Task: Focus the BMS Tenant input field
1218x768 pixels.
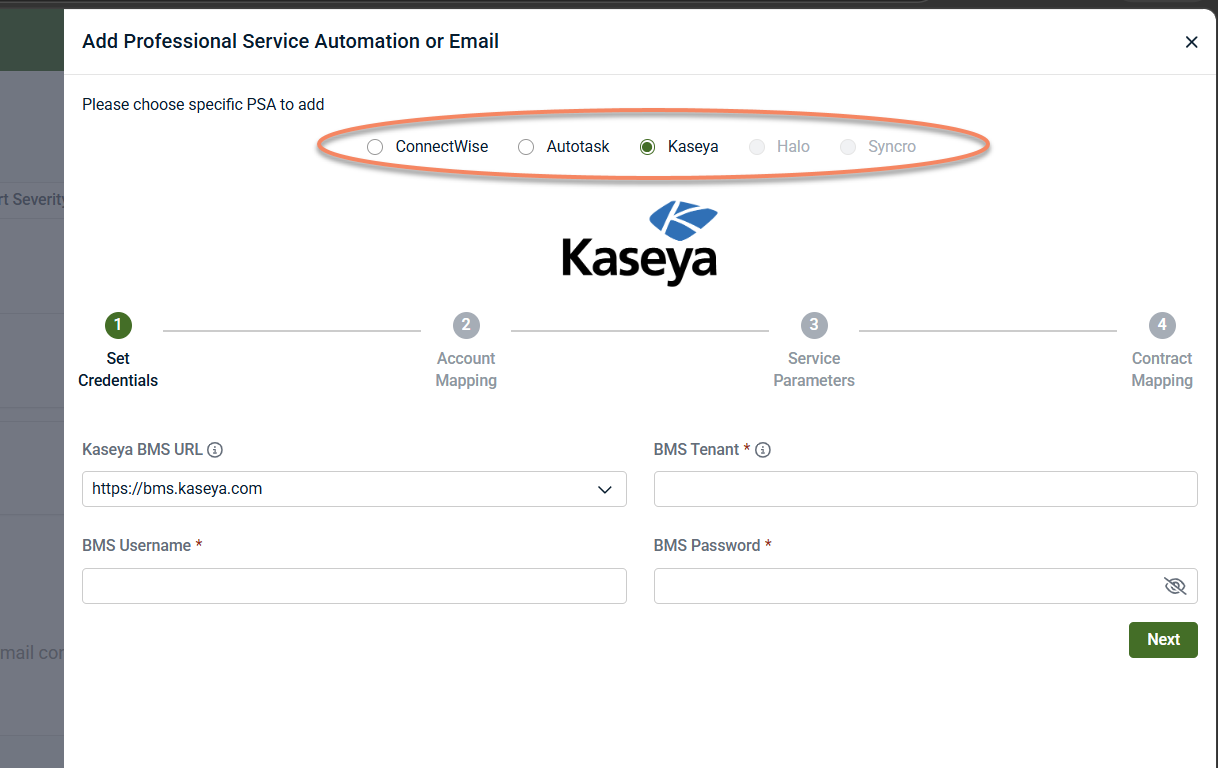Action: tap(926, 489)
